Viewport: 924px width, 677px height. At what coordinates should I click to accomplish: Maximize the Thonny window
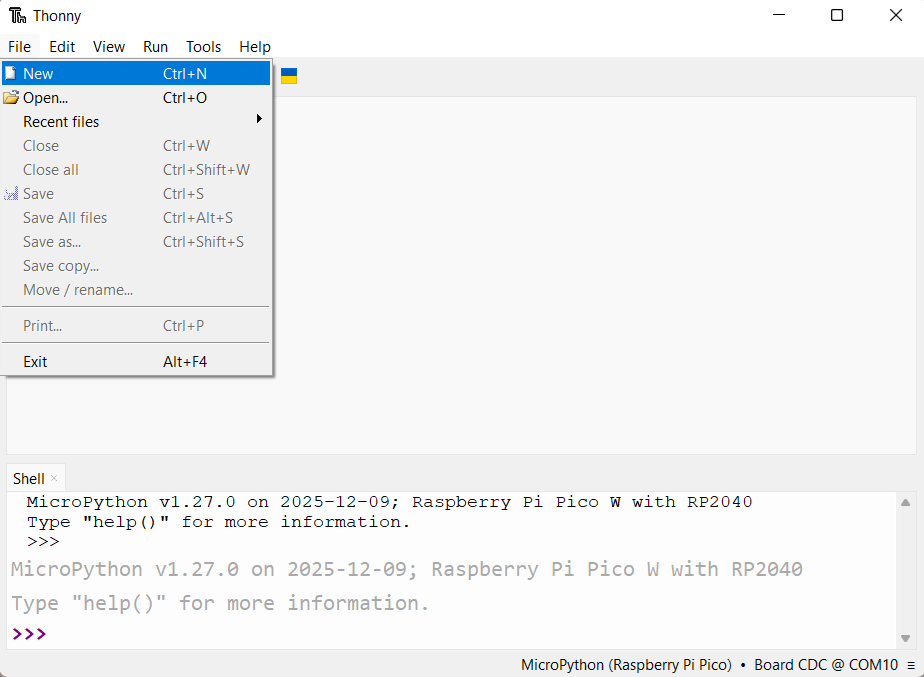coord(837,15)
